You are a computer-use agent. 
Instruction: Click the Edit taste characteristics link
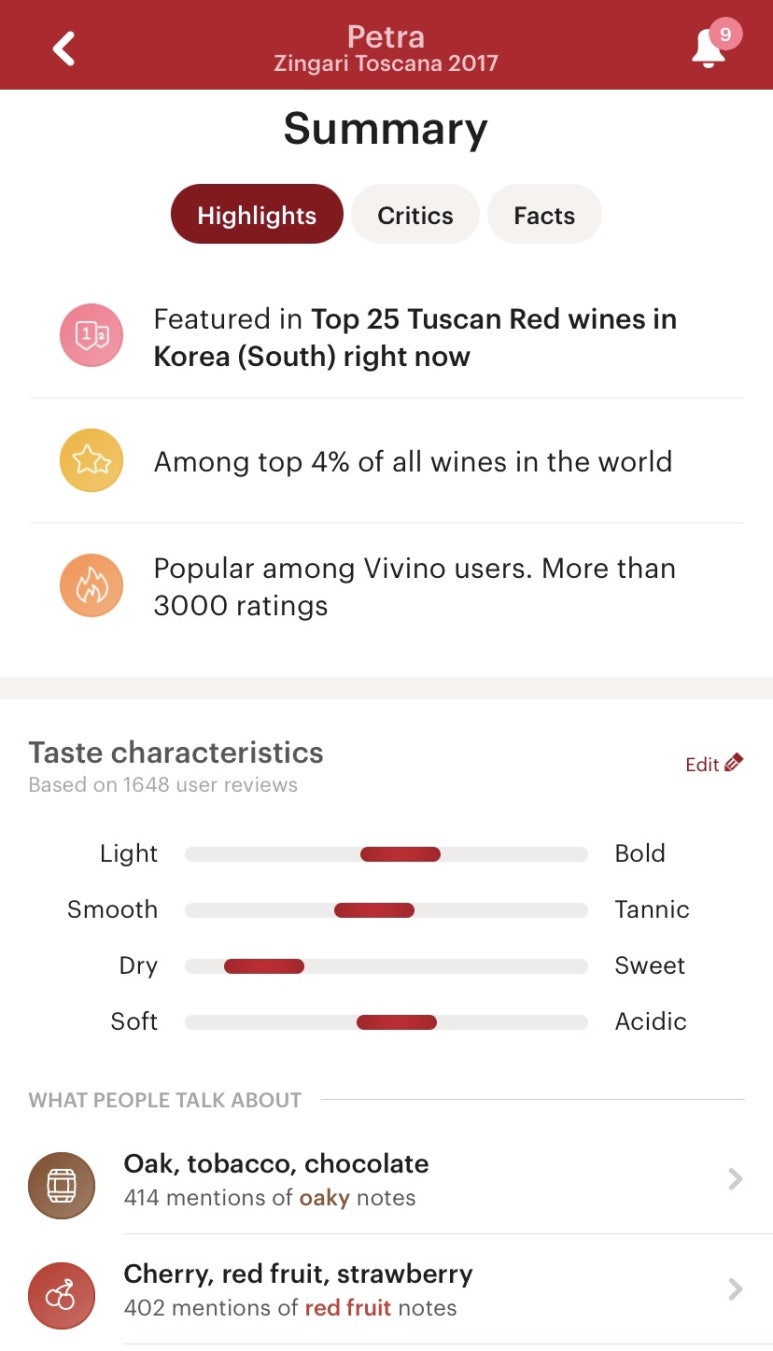(714, 764)
